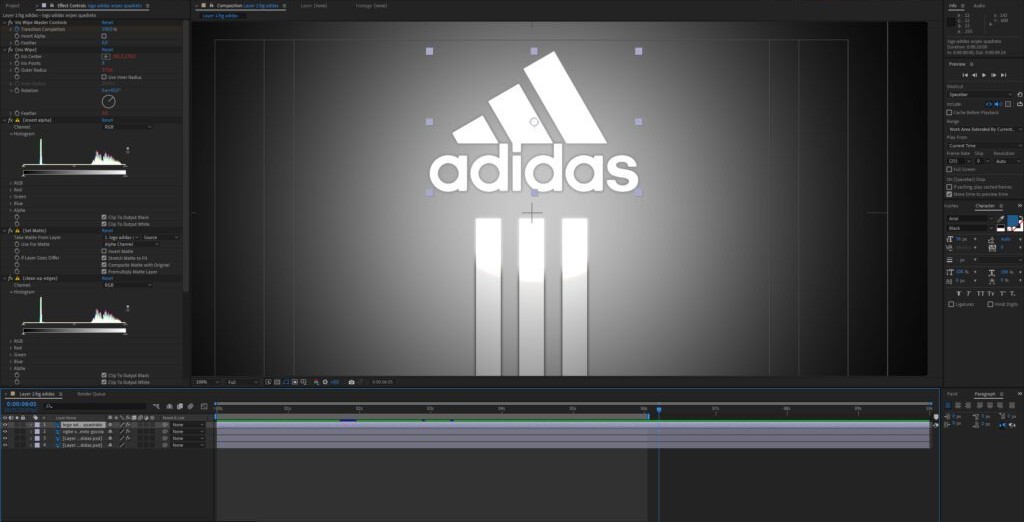Hide layer 4 using its eye icon
Screen dimensions: 1024x522
click(x=5, y=445)
